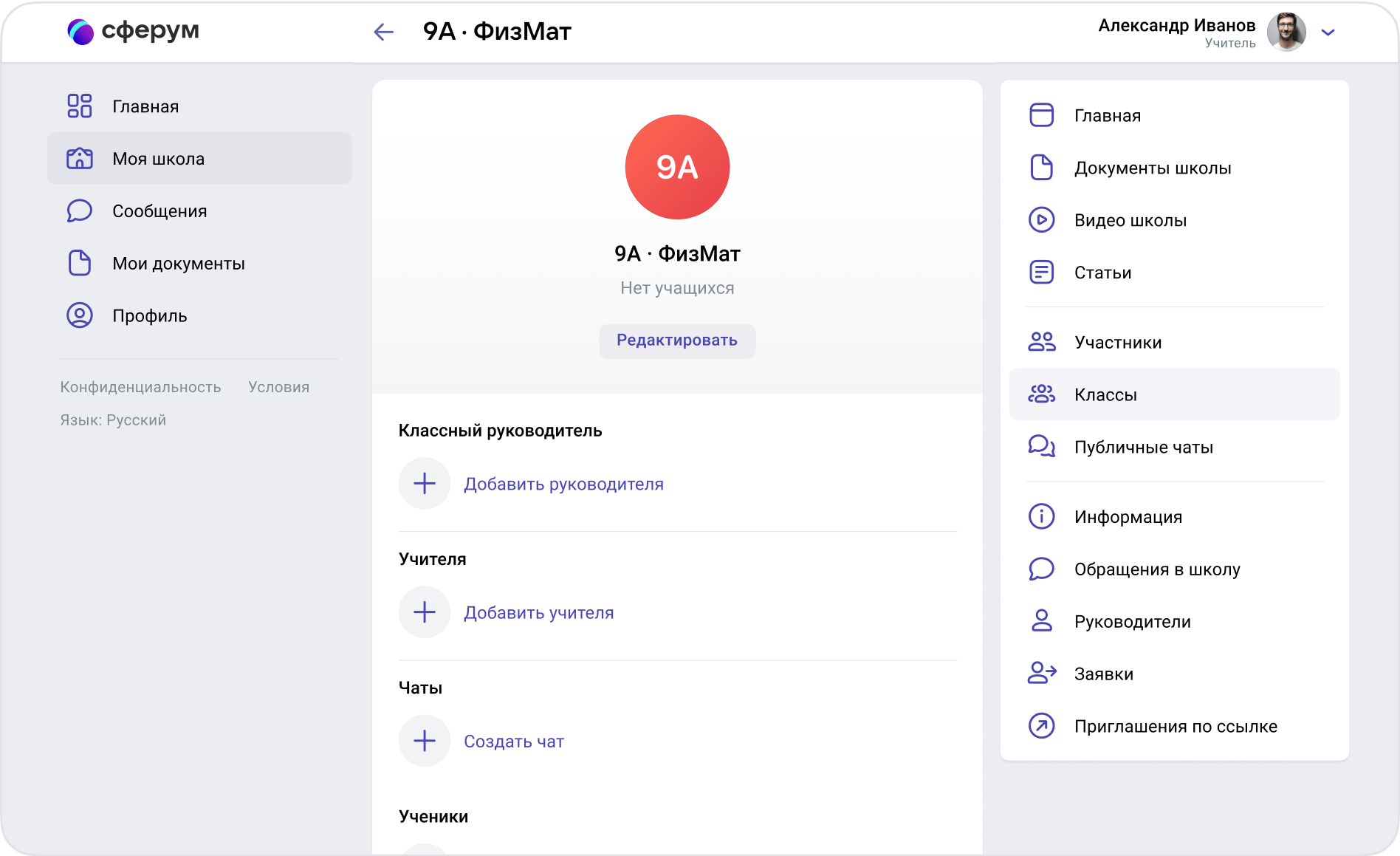Click the Классы group icon
This screenshot has height=856, width=1400.
(x=1042, y=394)
